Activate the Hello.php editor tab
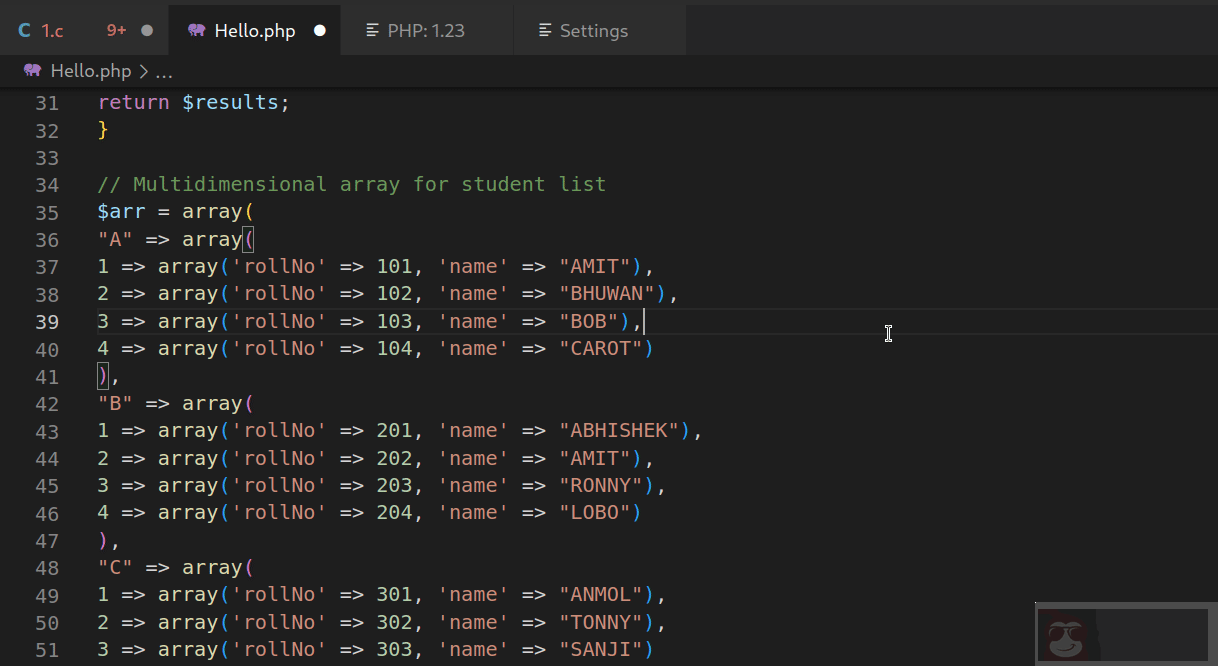The image size is (1218, 666). (x=253, y=30)
